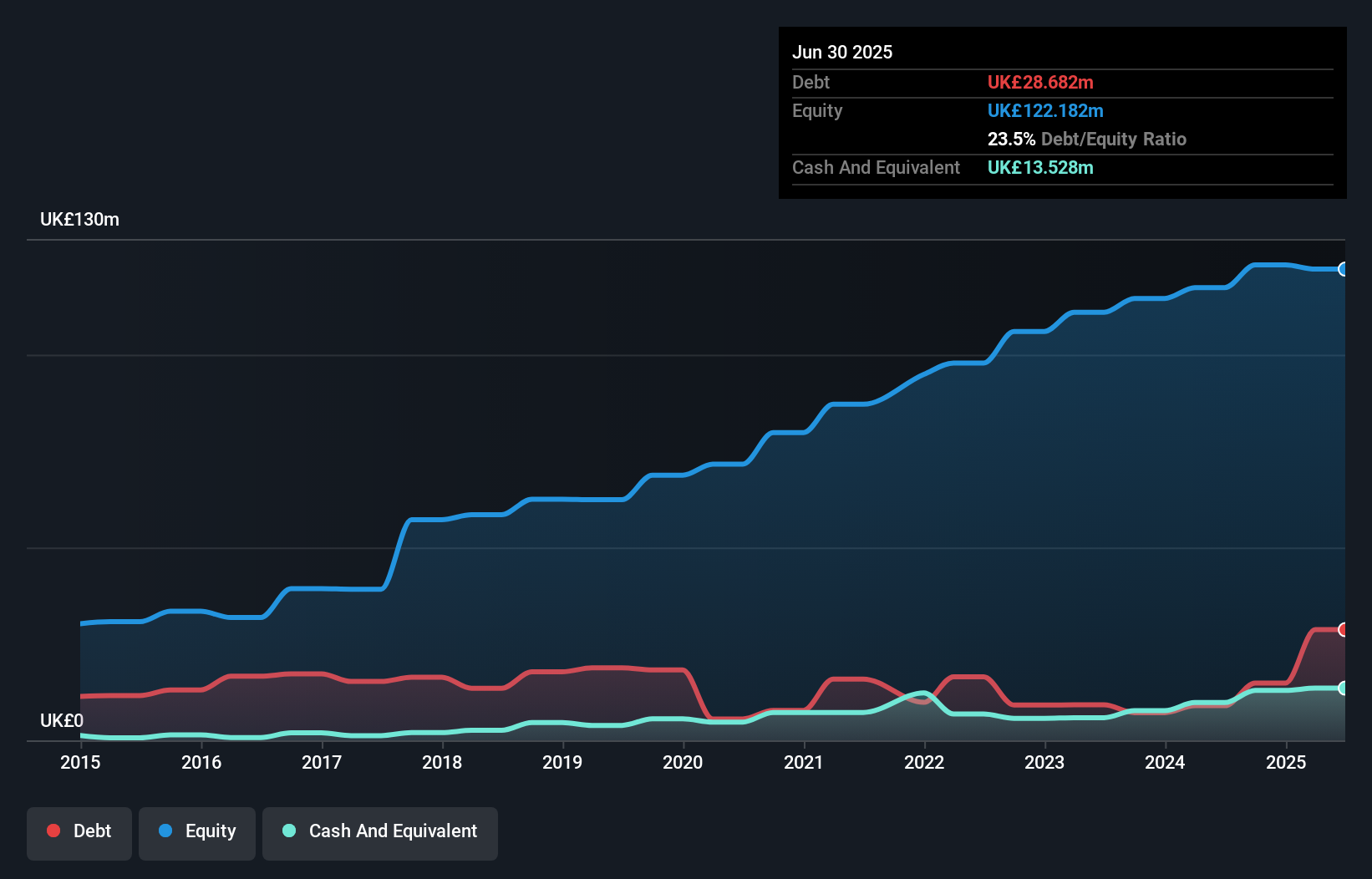Select the 2025 axis label
This screenshot has height=879, width=1372.
pyautogui.click(x=1286, y=762)
